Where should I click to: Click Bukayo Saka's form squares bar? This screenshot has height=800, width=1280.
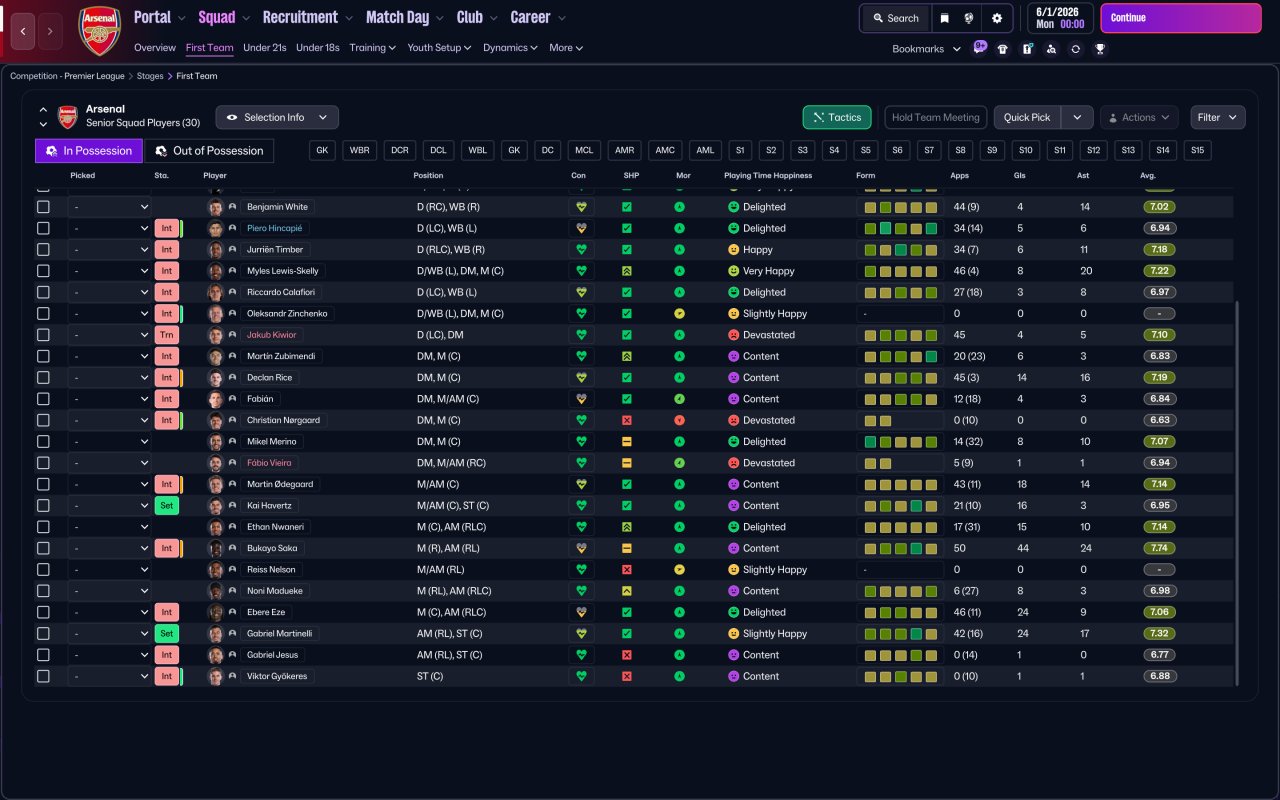pos(900,548)
